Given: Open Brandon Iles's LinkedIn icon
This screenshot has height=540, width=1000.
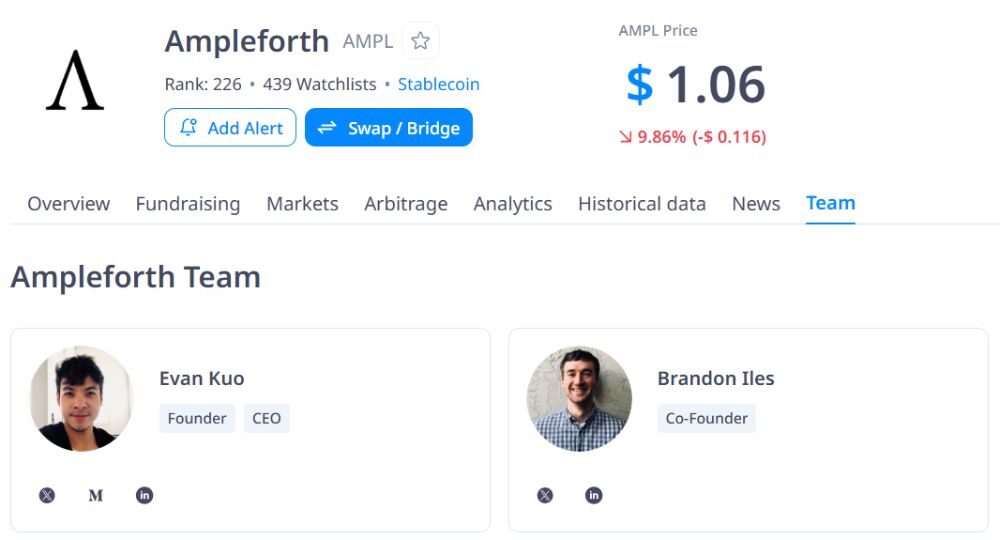Looking at the screenshot, I should click(594, 495).
